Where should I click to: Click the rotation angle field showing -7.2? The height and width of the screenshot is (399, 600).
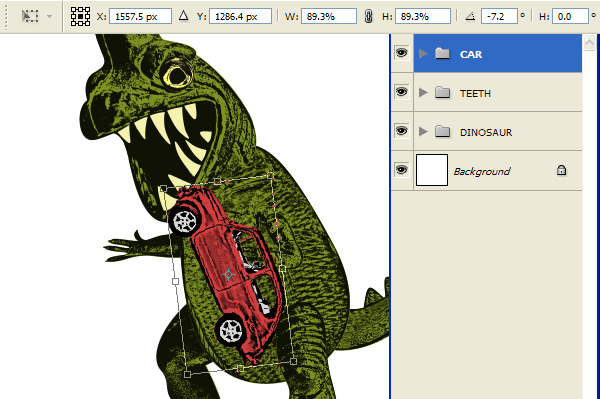[499, 16]
